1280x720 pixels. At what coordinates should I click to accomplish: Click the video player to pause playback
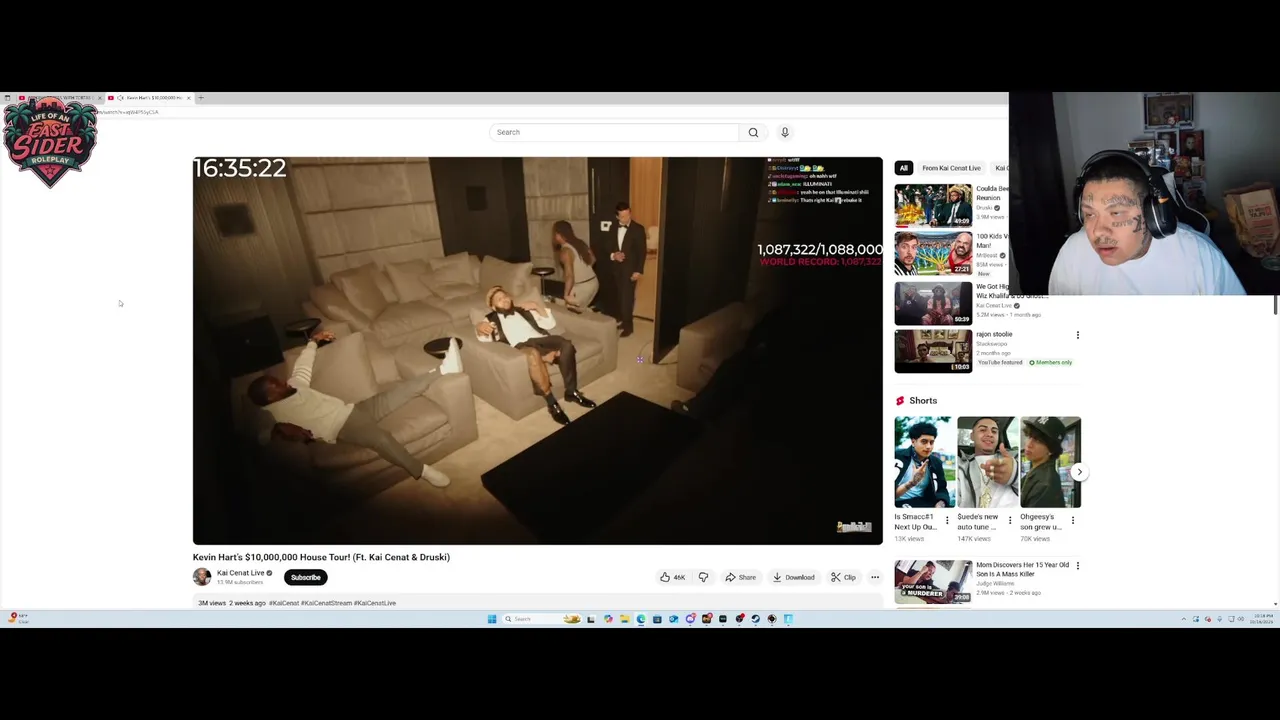coord(538,350)
